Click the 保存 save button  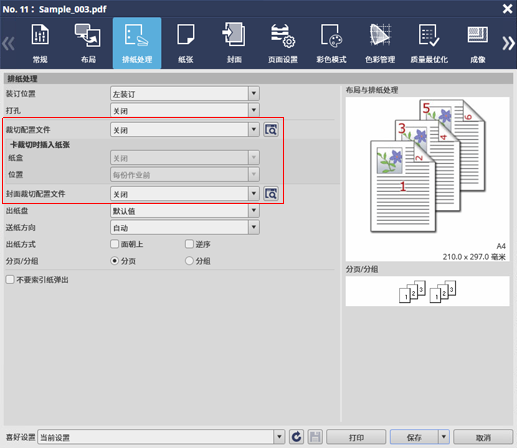tap(414, 437)
